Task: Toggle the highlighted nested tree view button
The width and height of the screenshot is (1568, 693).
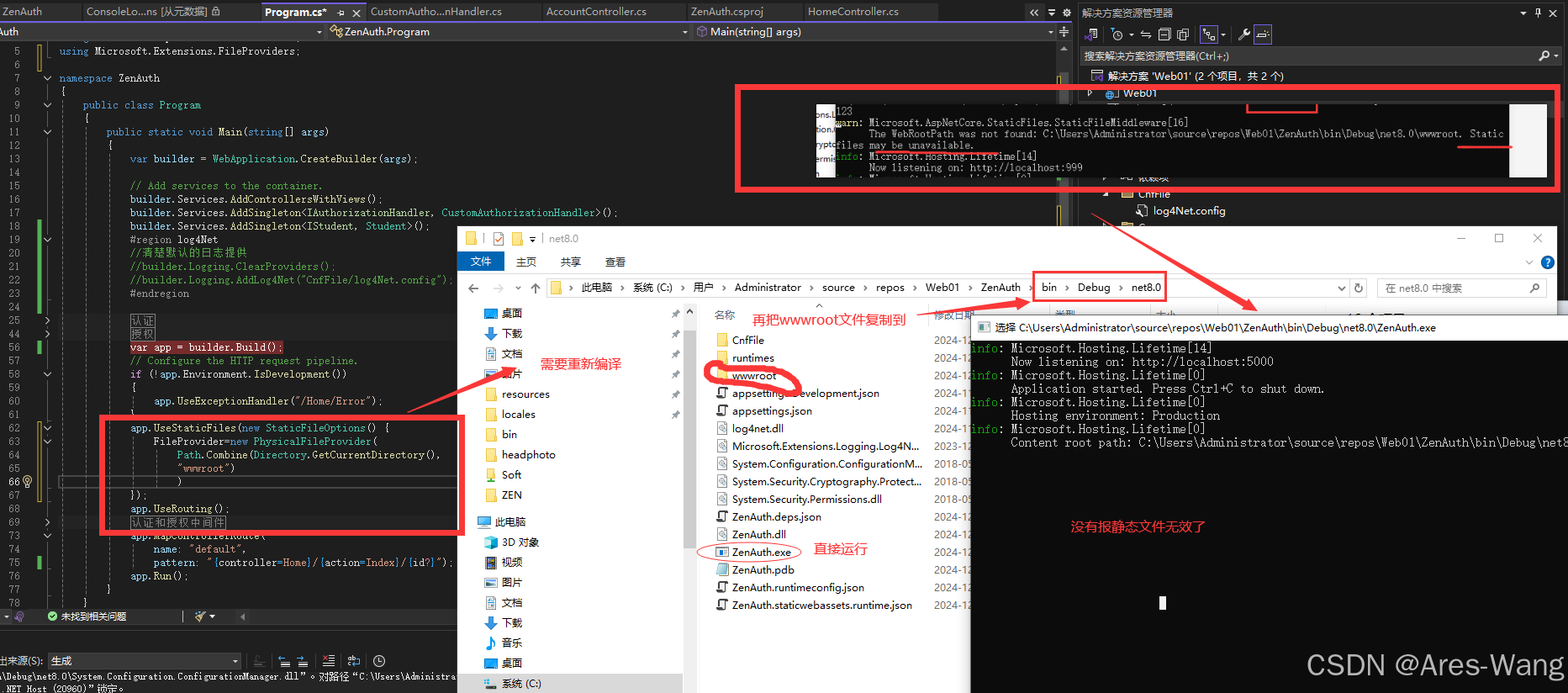Action: [1209, 34]
